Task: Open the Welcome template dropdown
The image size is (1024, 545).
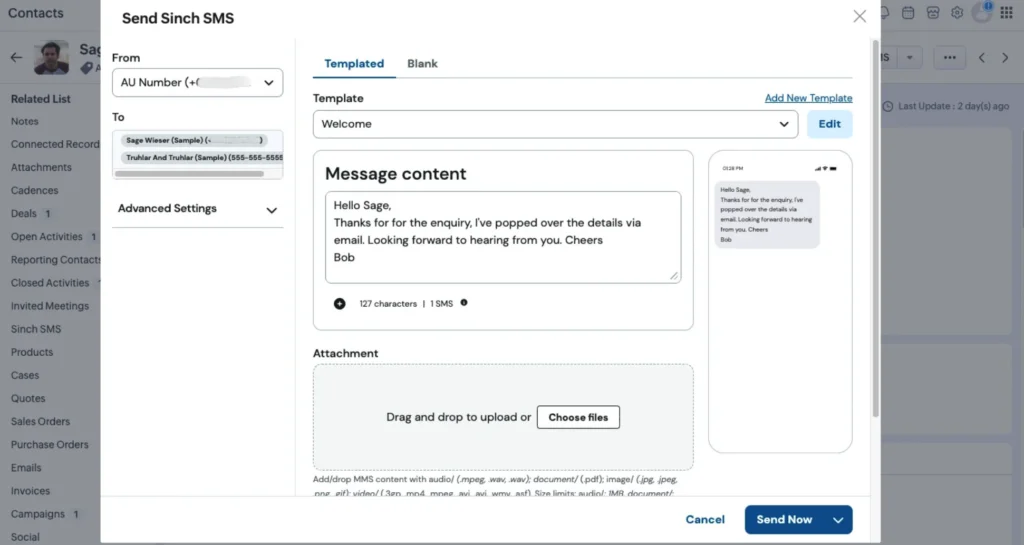Action: (x=555, y=124)
